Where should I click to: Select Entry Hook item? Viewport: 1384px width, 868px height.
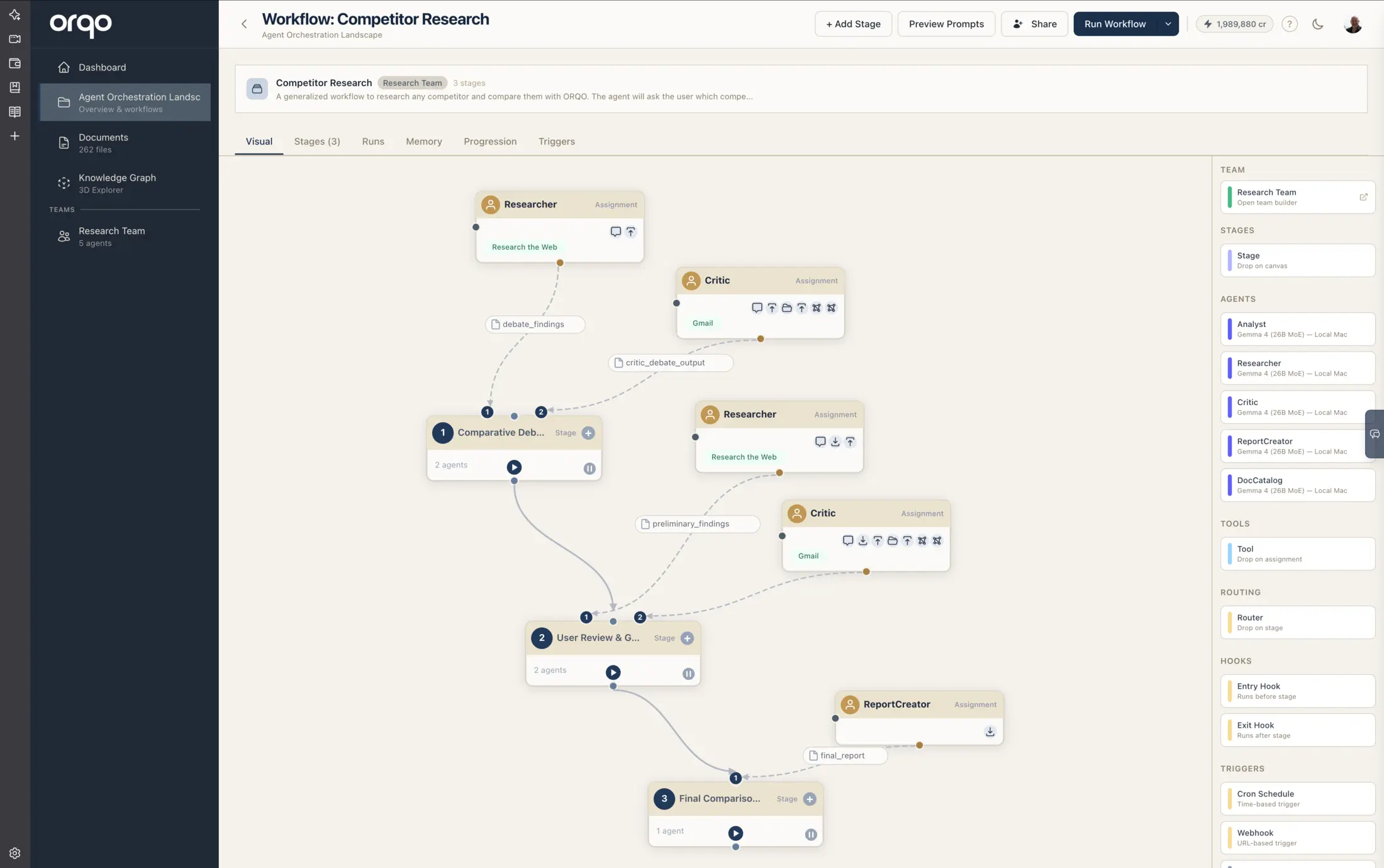coord(1297,691)
